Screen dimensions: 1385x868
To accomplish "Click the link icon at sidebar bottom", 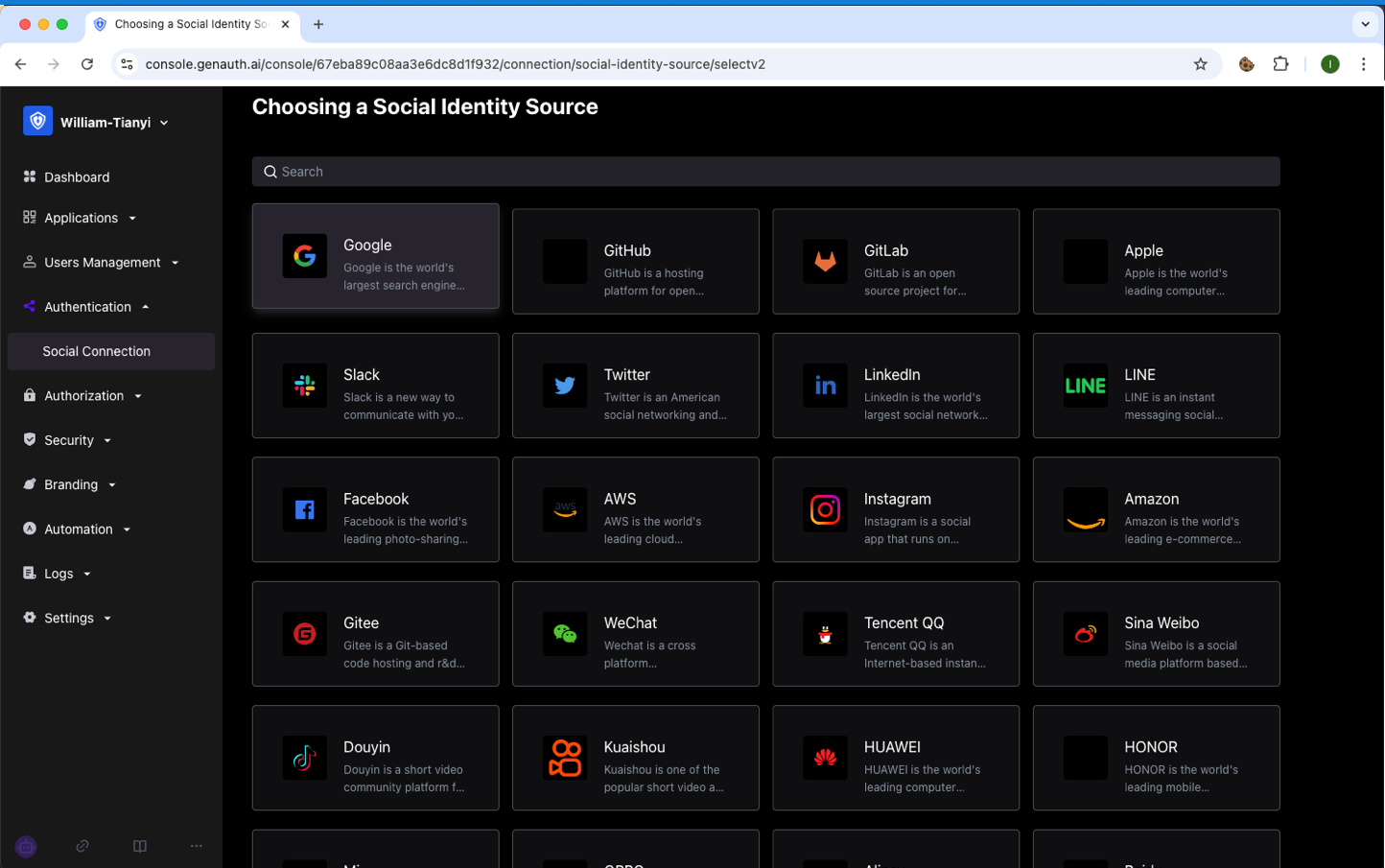I will pyautogui.click(x=82, y=846).
